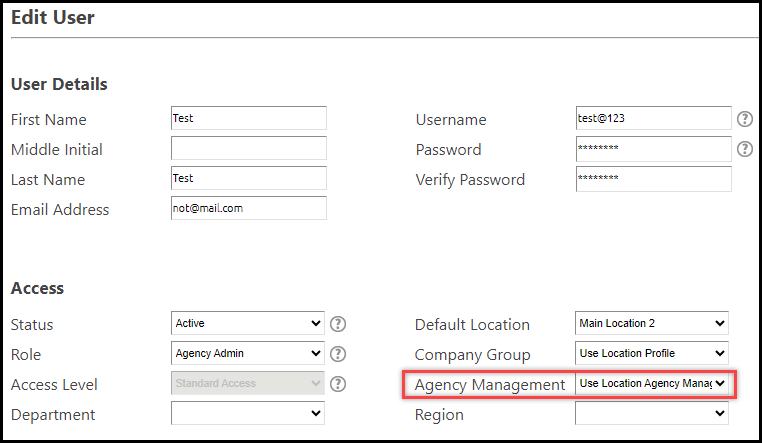Viewport: 762px width, 443px height.
Task: Open the Status dropdown set to Active
Action: tap(248, 324)
